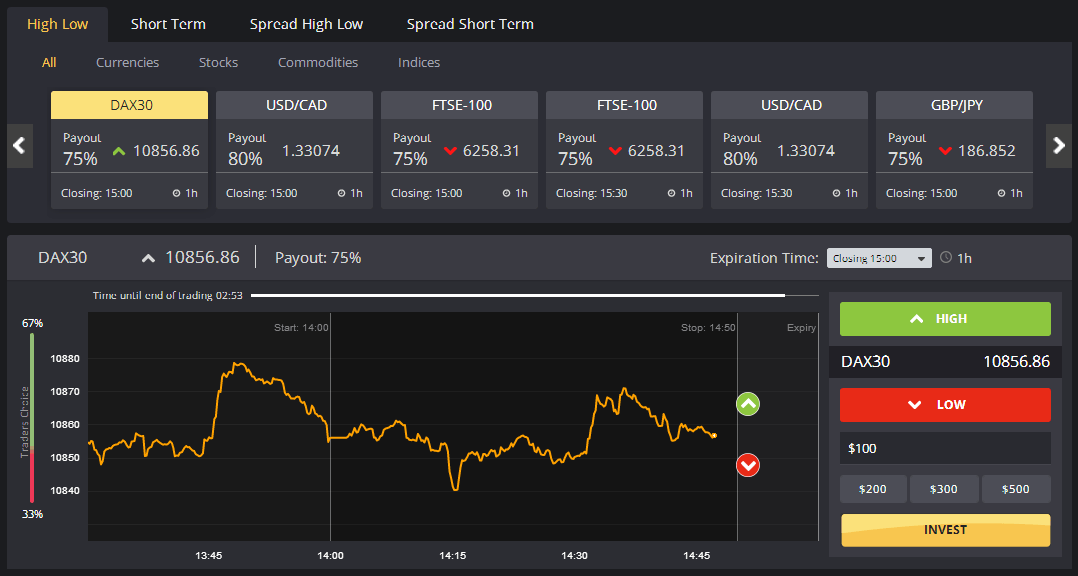
Task: Filter assets by Indices
Action: point(418,62)
